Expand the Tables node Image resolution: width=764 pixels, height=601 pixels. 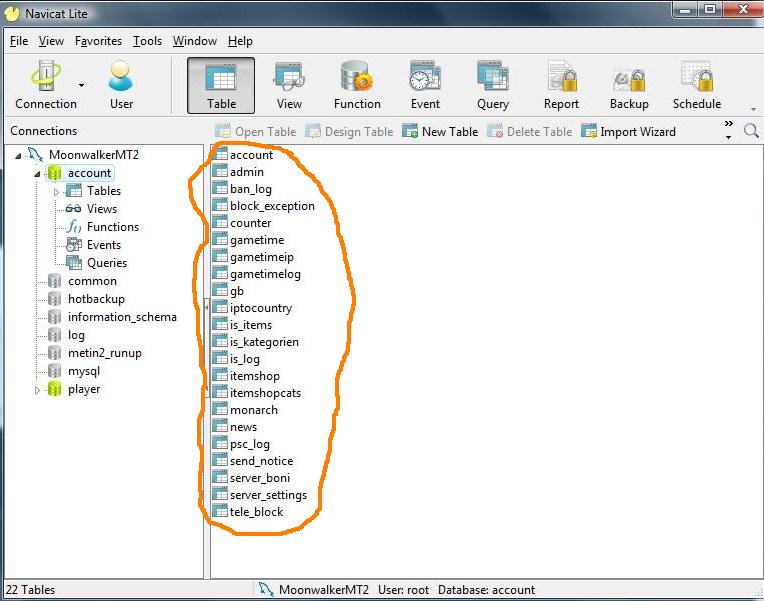pos(56,192)
